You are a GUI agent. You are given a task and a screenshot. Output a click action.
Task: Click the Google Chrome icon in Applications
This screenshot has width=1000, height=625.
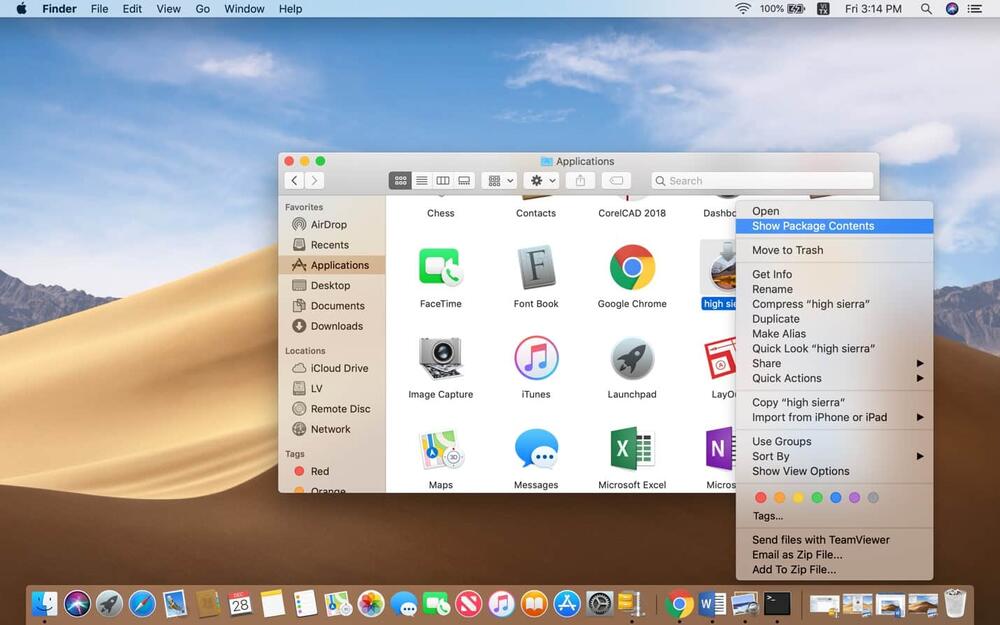click(x=632, y=268)
